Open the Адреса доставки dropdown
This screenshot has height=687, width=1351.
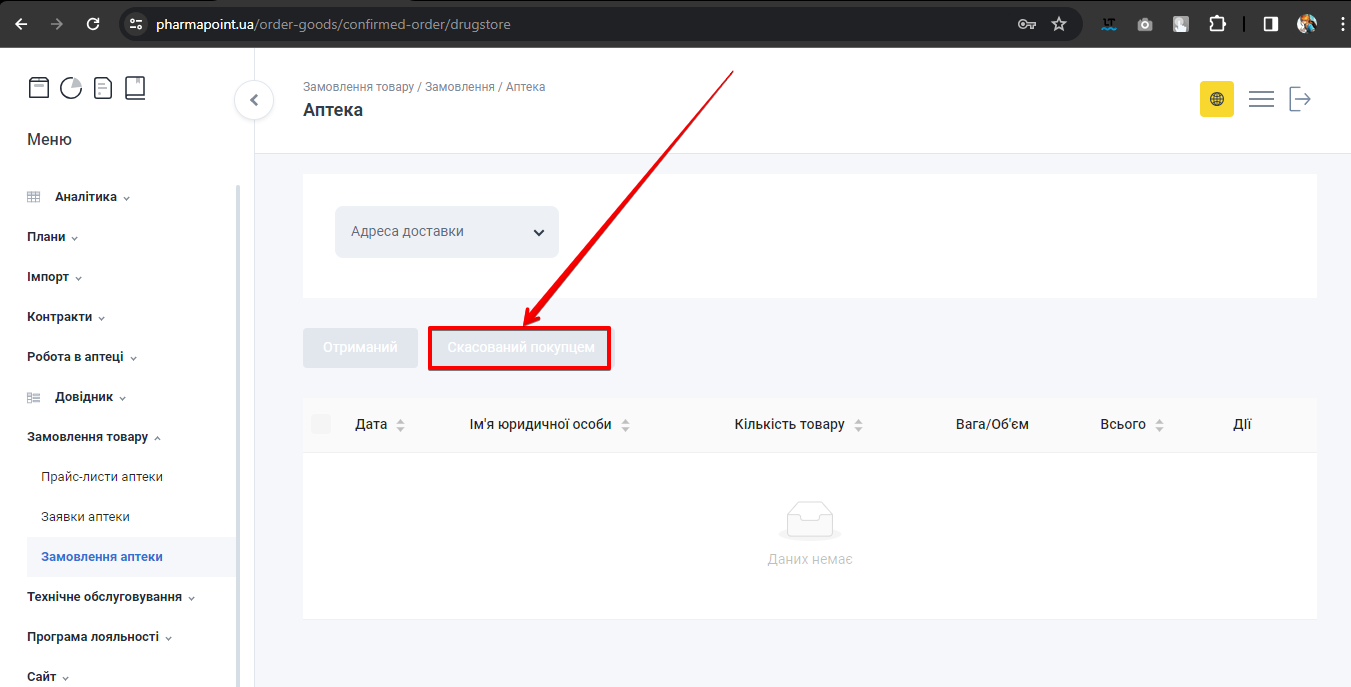coord(447,232)
